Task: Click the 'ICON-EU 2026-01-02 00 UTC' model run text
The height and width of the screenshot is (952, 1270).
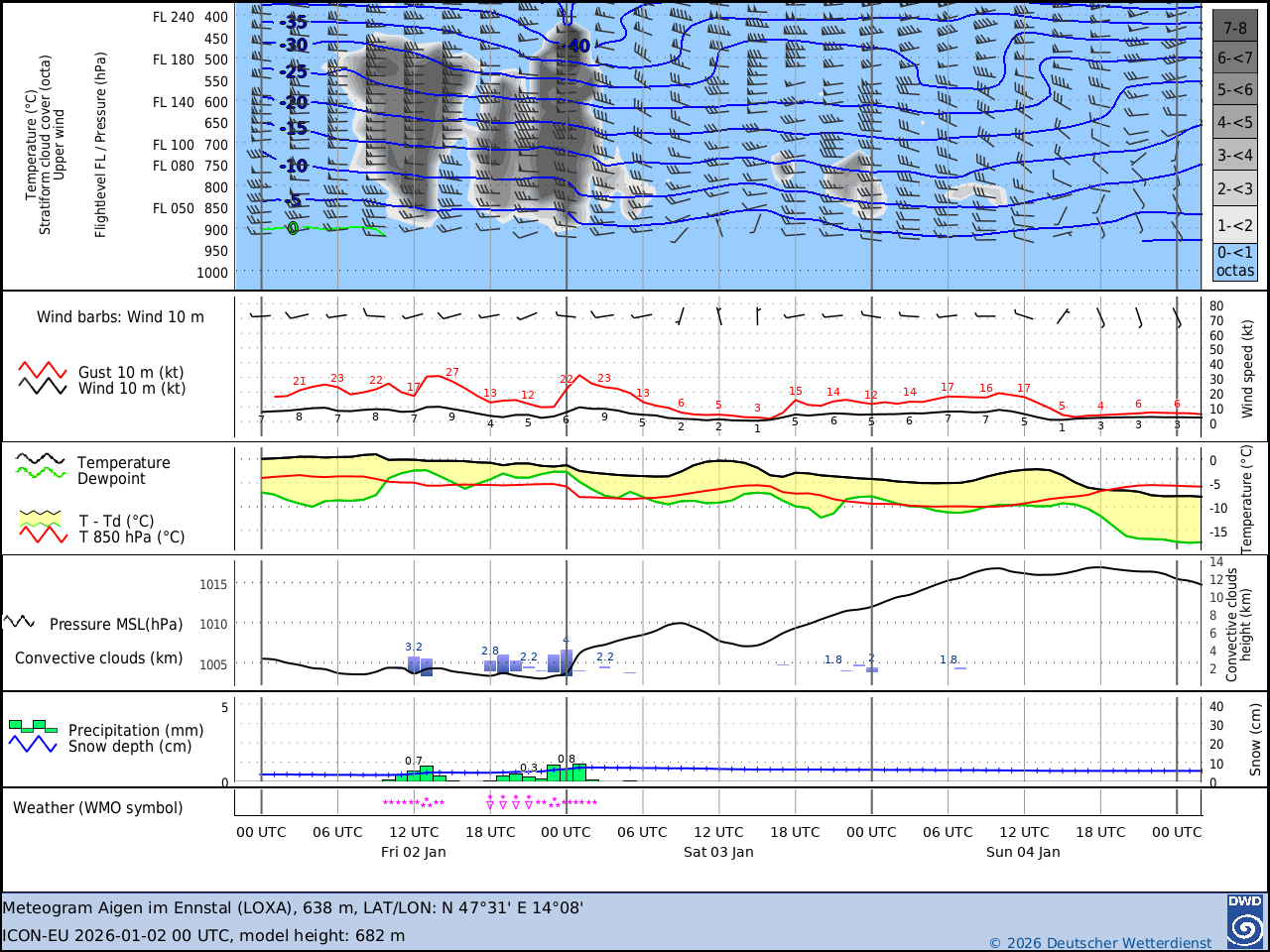Action: click(x=115, y=936)
